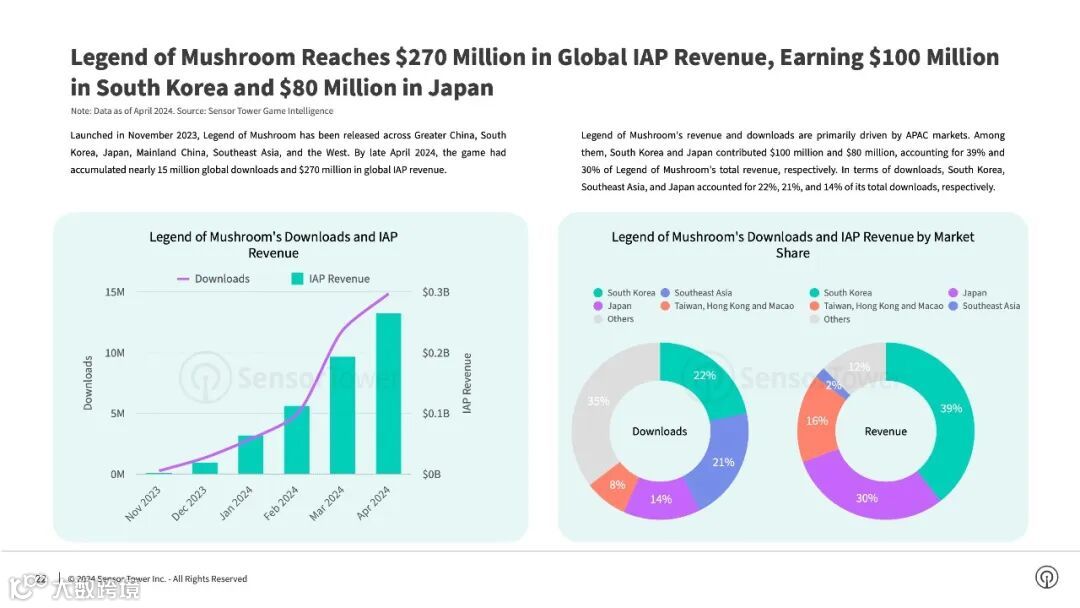Click the Jan 2024 axis label
This screenshot has width=1080, height=608.
(236, 503)
